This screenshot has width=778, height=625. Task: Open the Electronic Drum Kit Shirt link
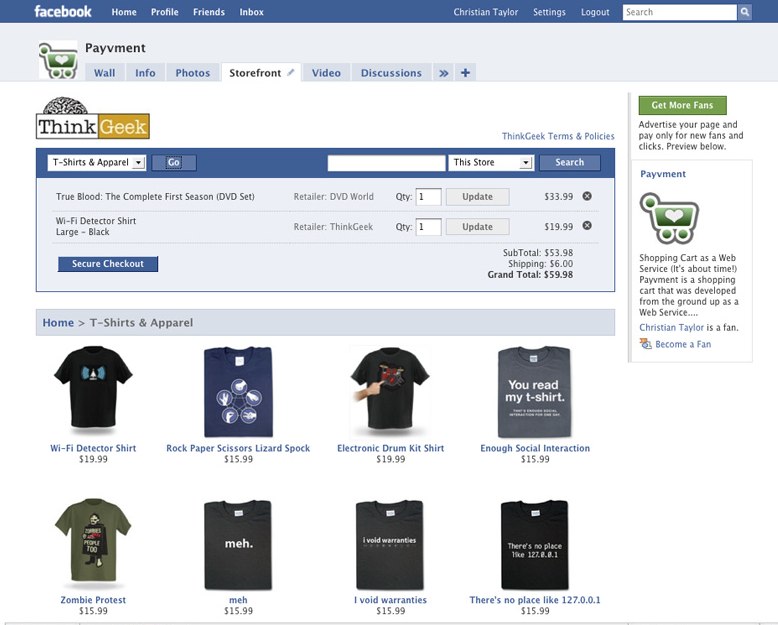point(390,448)
